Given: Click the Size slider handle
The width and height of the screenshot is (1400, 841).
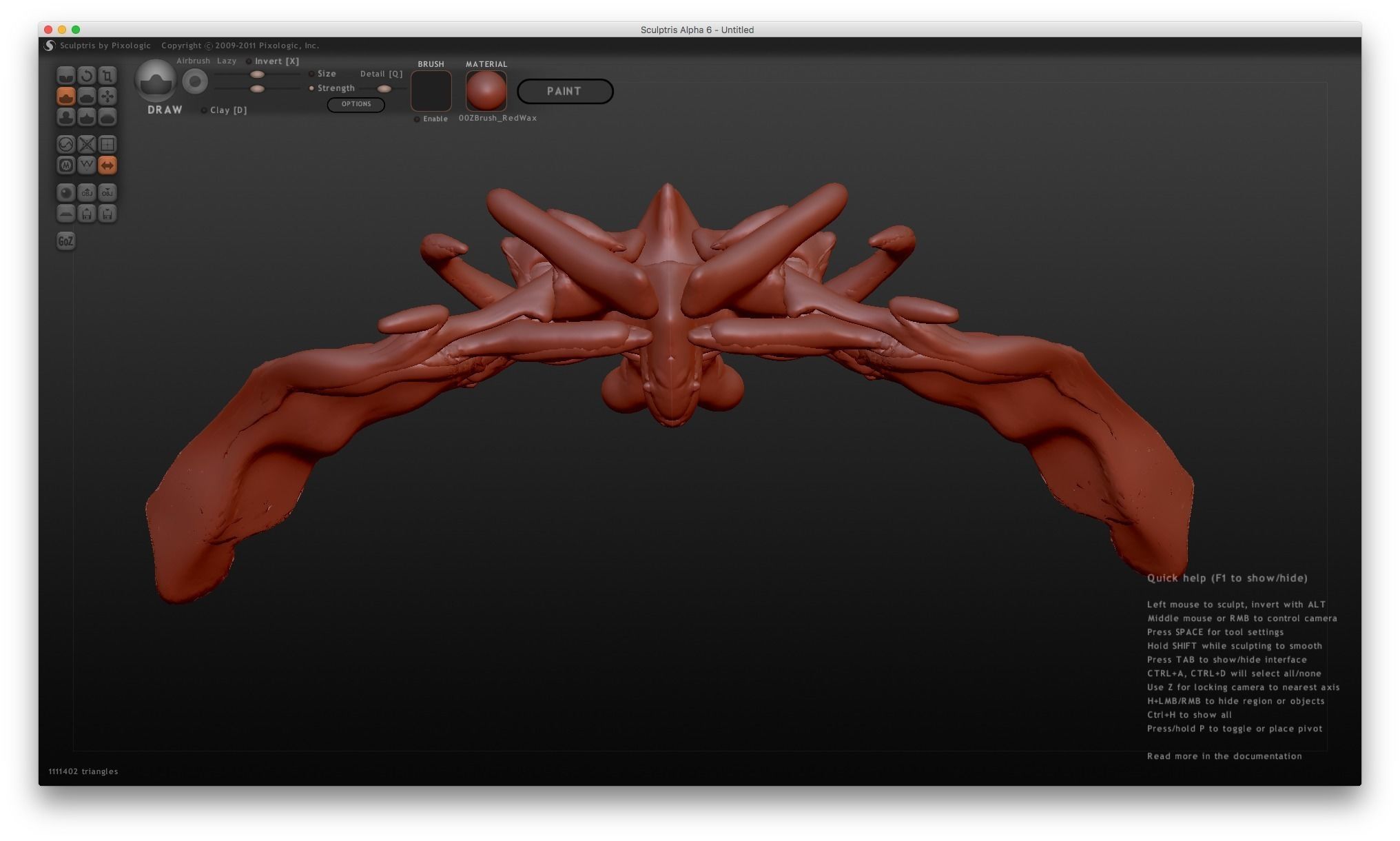Looking at the screenshot, I should pyautogui.click(x=257, y=74).
